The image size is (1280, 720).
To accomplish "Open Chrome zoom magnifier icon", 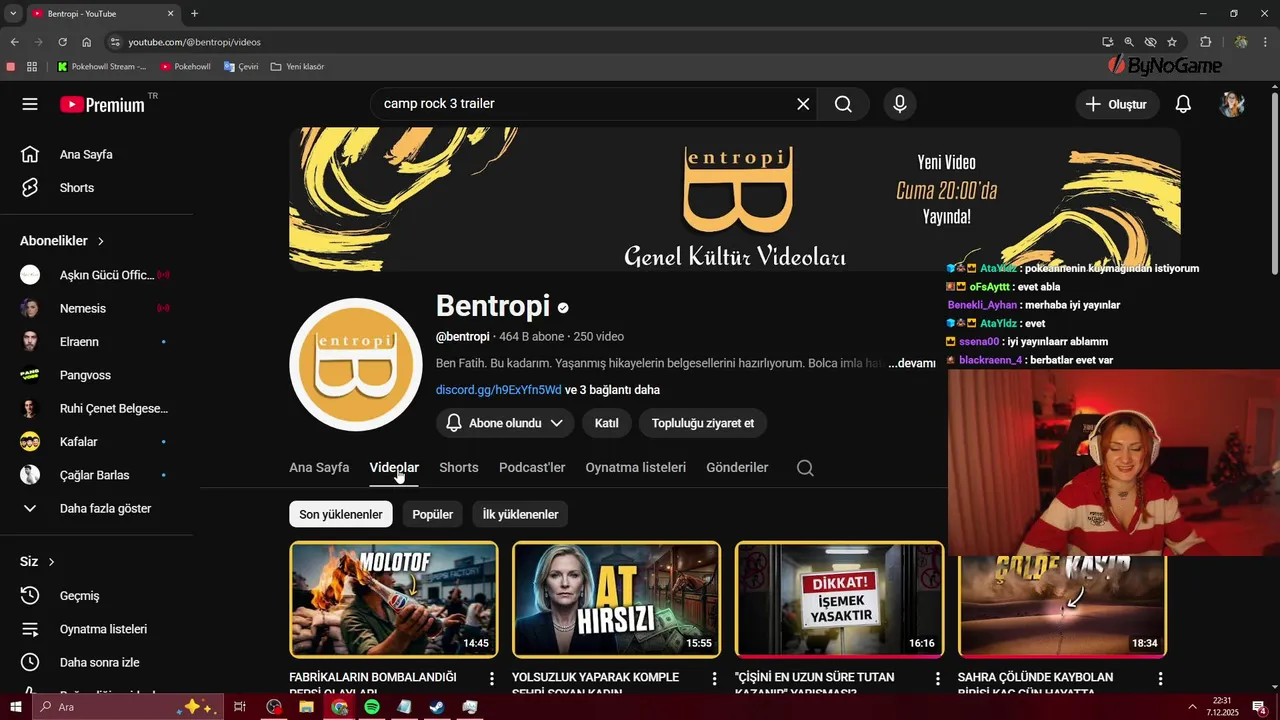I will point(1129,42).
